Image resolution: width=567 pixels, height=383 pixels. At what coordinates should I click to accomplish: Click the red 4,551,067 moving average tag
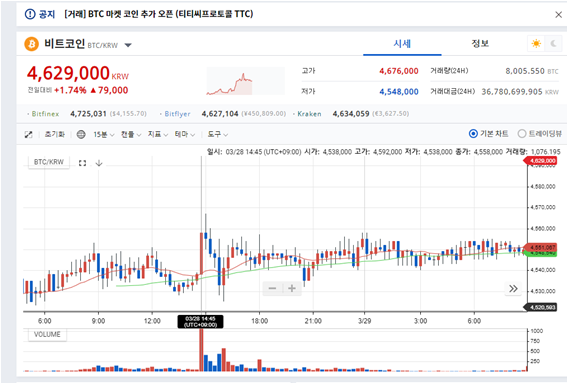click(541, 247)
